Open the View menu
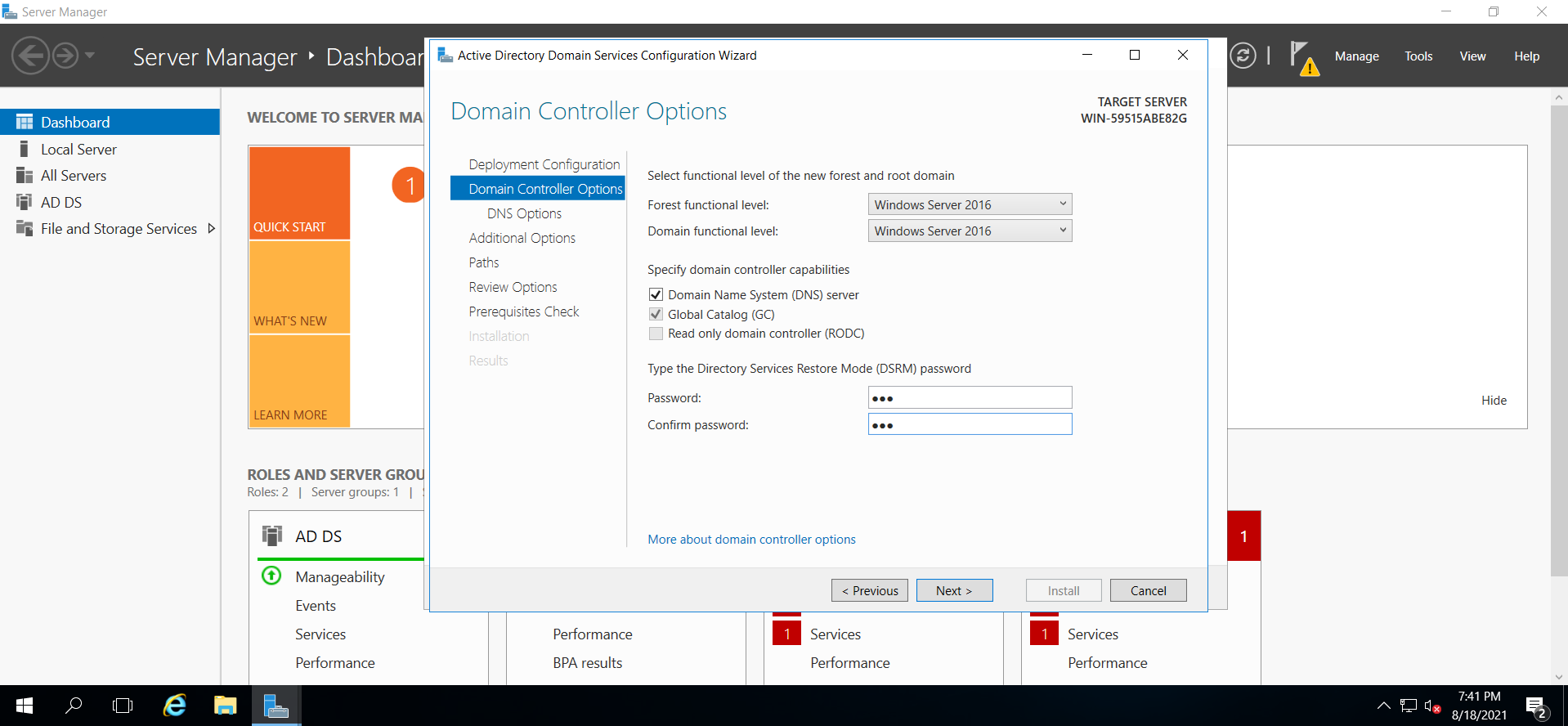The height and width of the screenshot is (726, 1568). tap(1472, 56)
